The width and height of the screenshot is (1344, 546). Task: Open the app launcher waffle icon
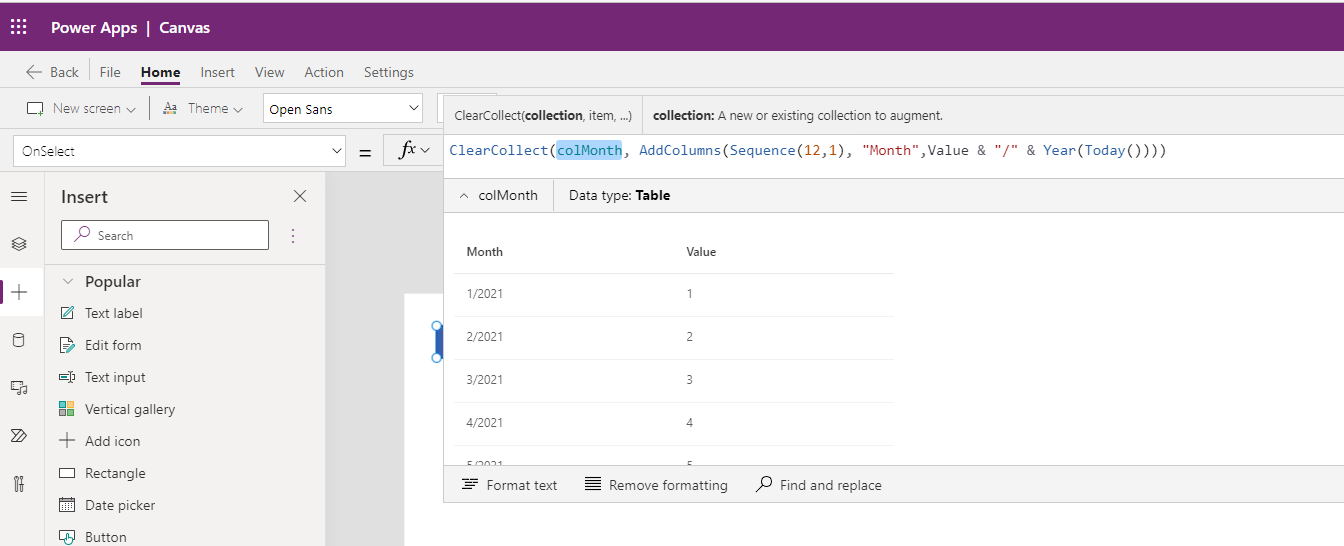point(19,27)
